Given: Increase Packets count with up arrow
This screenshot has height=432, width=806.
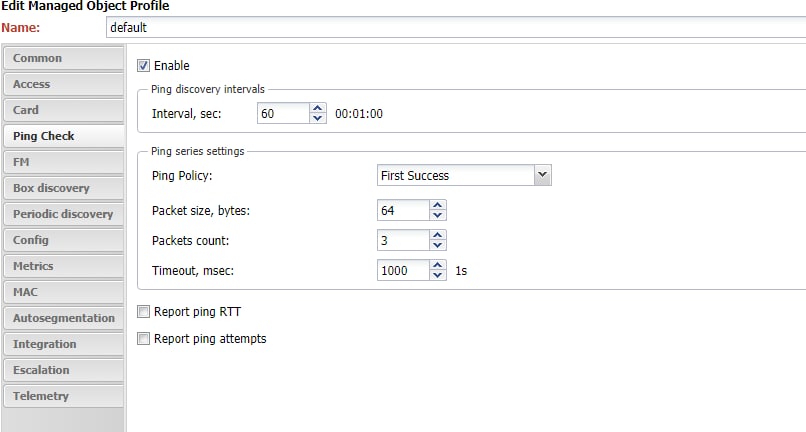Looking at the screenshot, I should [437, 235].
